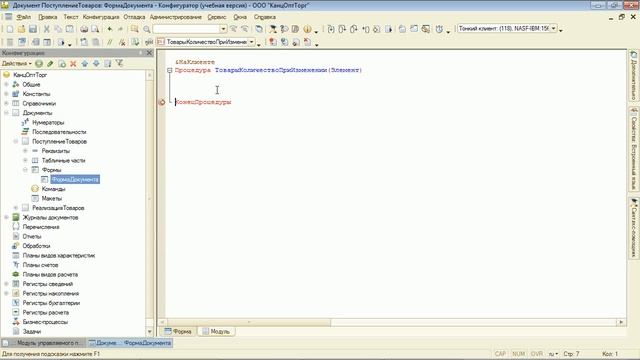Click the pencil Edit icon in Configuration panel
Viewport: 640px width, 360px height.
(50, 63)
